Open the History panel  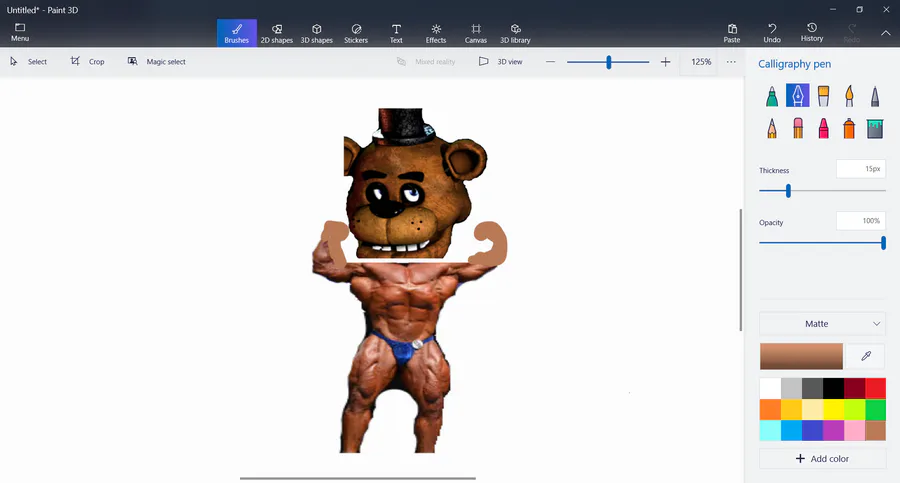tap(812, 33)
